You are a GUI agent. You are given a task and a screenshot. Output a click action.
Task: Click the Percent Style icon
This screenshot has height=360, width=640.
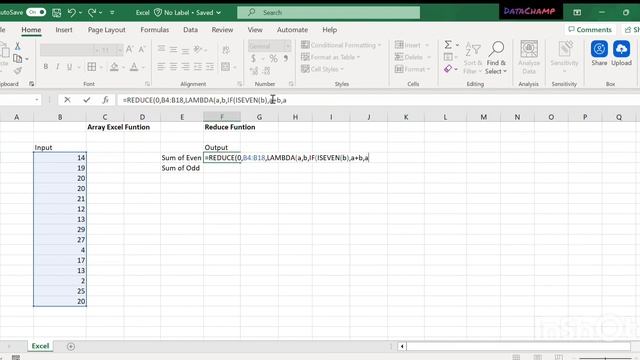pos(273,59)
